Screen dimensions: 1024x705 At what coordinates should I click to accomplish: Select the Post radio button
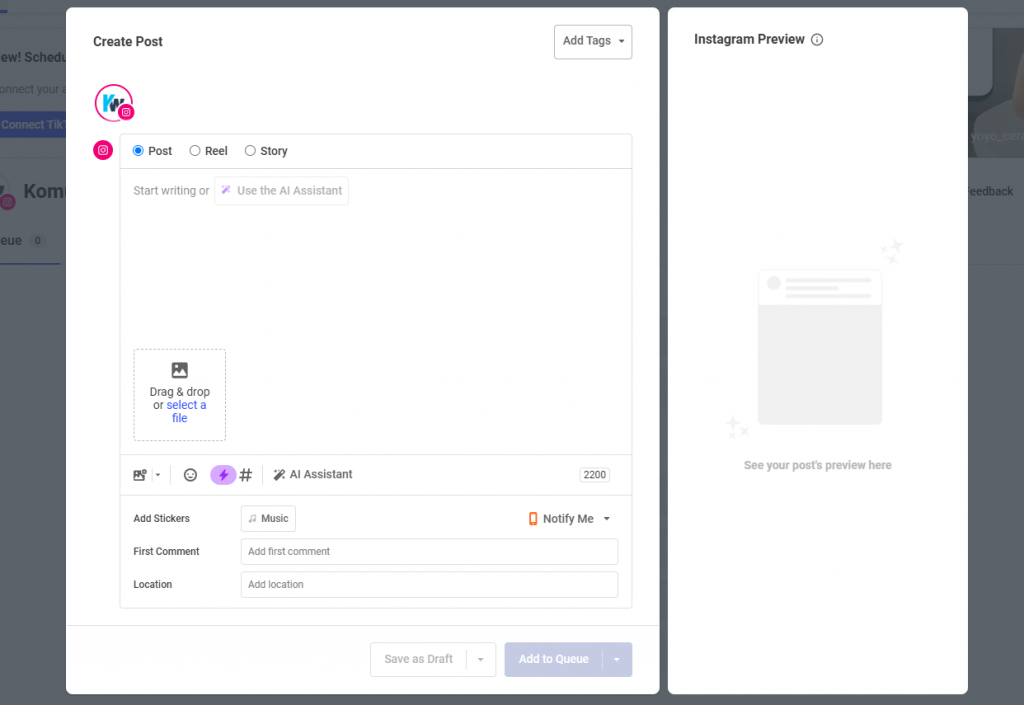pyautogui.click(x=138, y=151)
